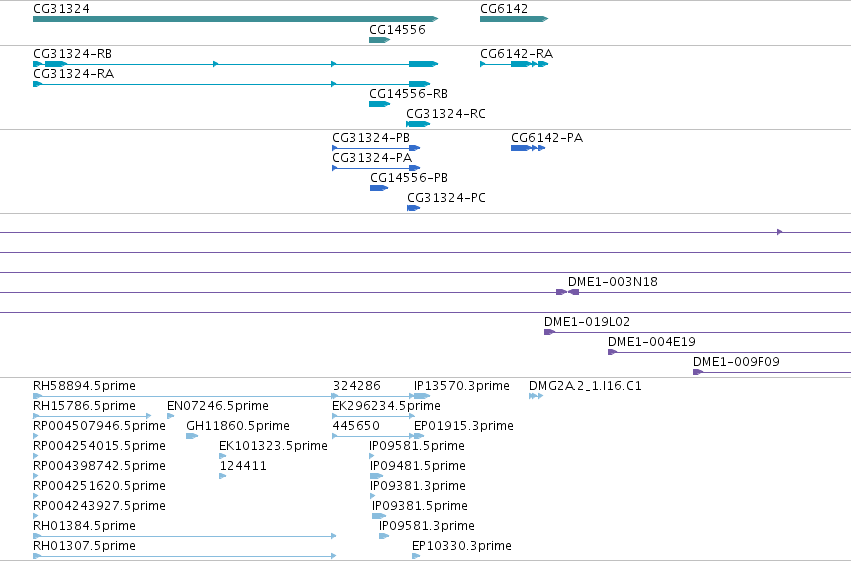Click IP09381.3prime label
This screenshot has height=561, width=851.
pyautogui.click(x=418, y=486)
